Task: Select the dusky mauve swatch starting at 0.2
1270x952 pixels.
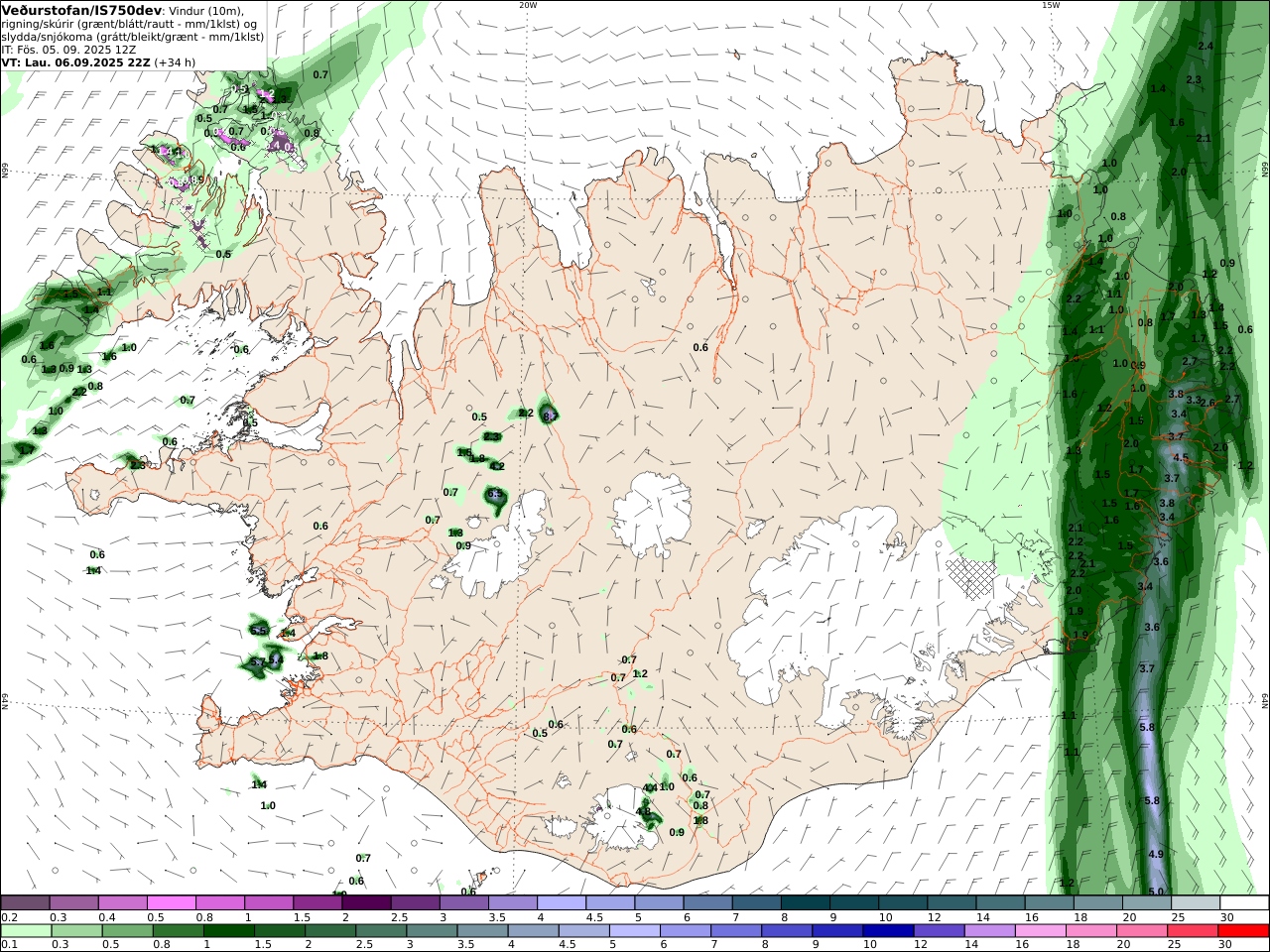Action: [x=25, y=903]
